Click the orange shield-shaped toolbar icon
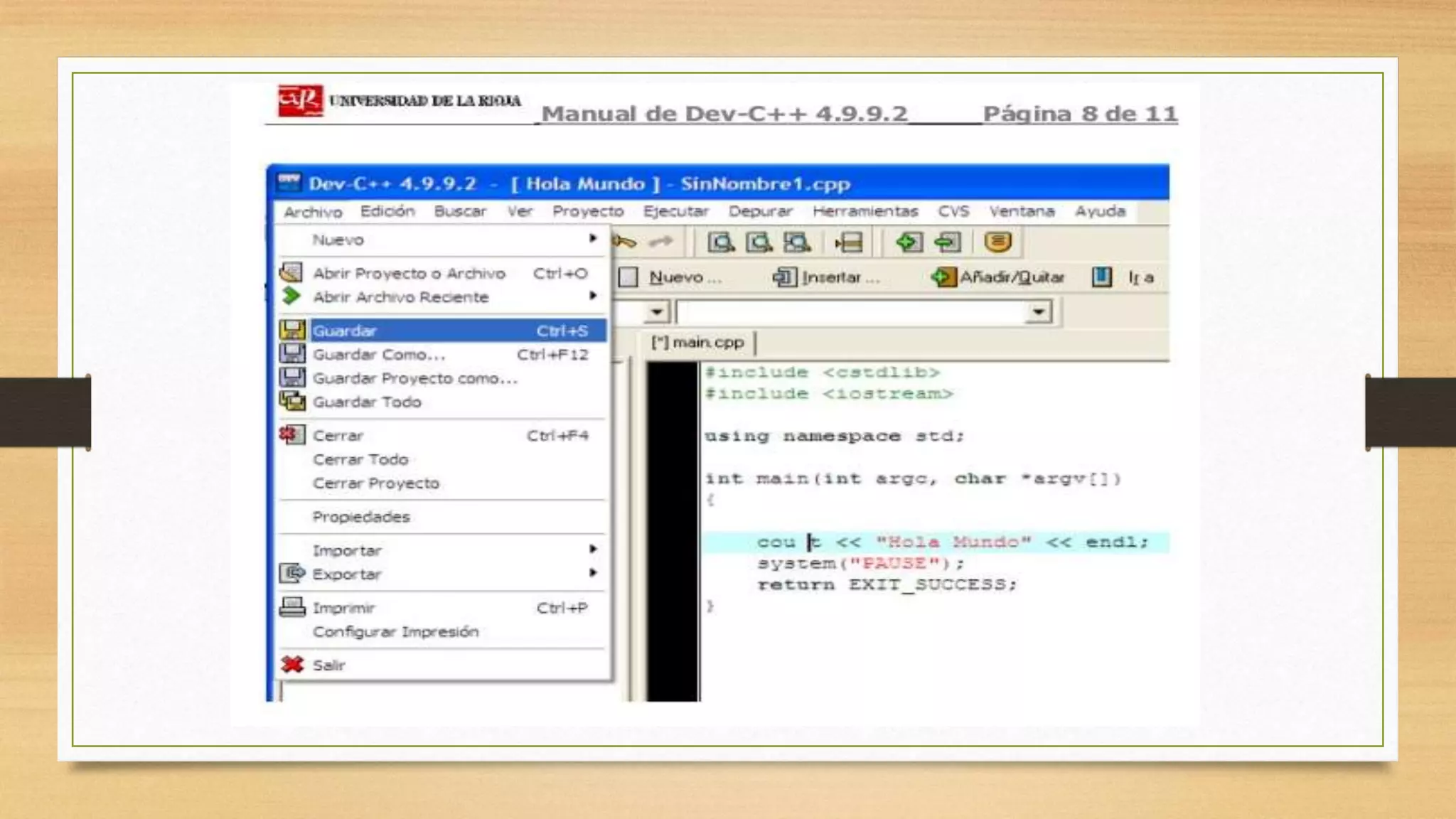Screen dimensions: 1456x819 pos(997,242)
